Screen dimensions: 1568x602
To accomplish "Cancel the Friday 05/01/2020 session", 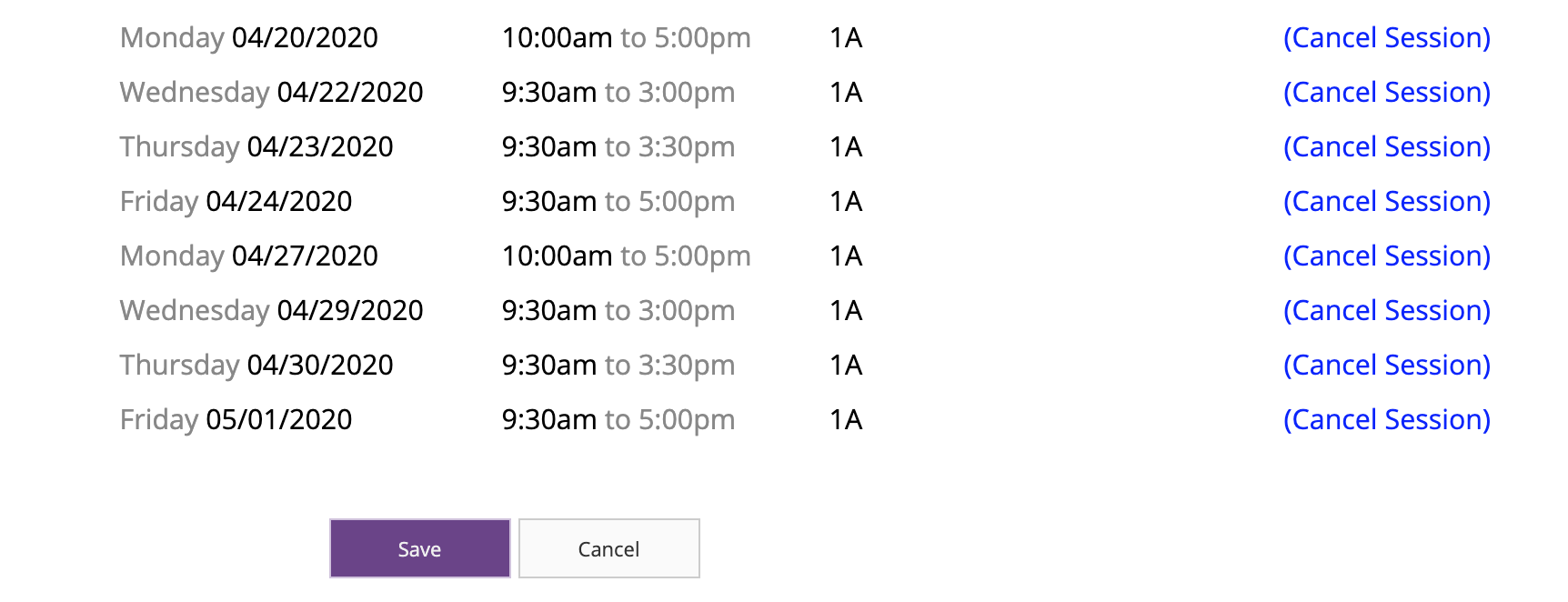I will click(1387, 420).
